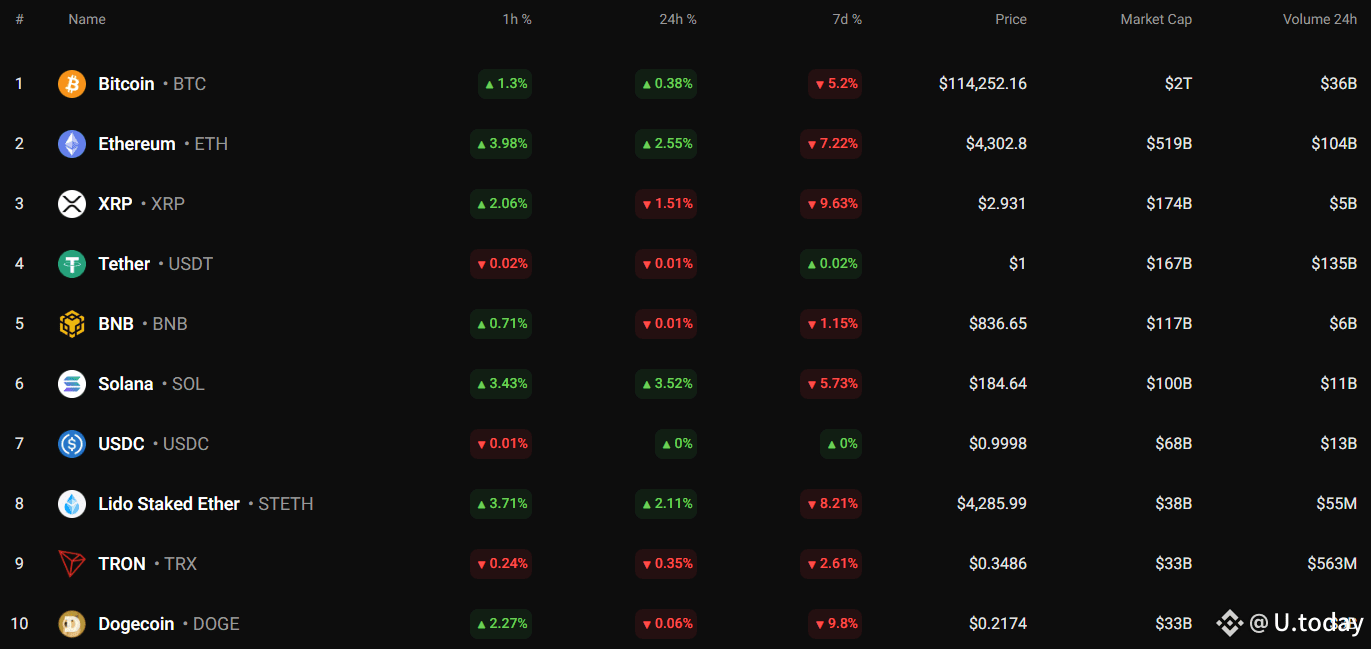This screenshot has height=649, width=1371.
Task: Click the BNB logo icon
Action: [72, 324]
